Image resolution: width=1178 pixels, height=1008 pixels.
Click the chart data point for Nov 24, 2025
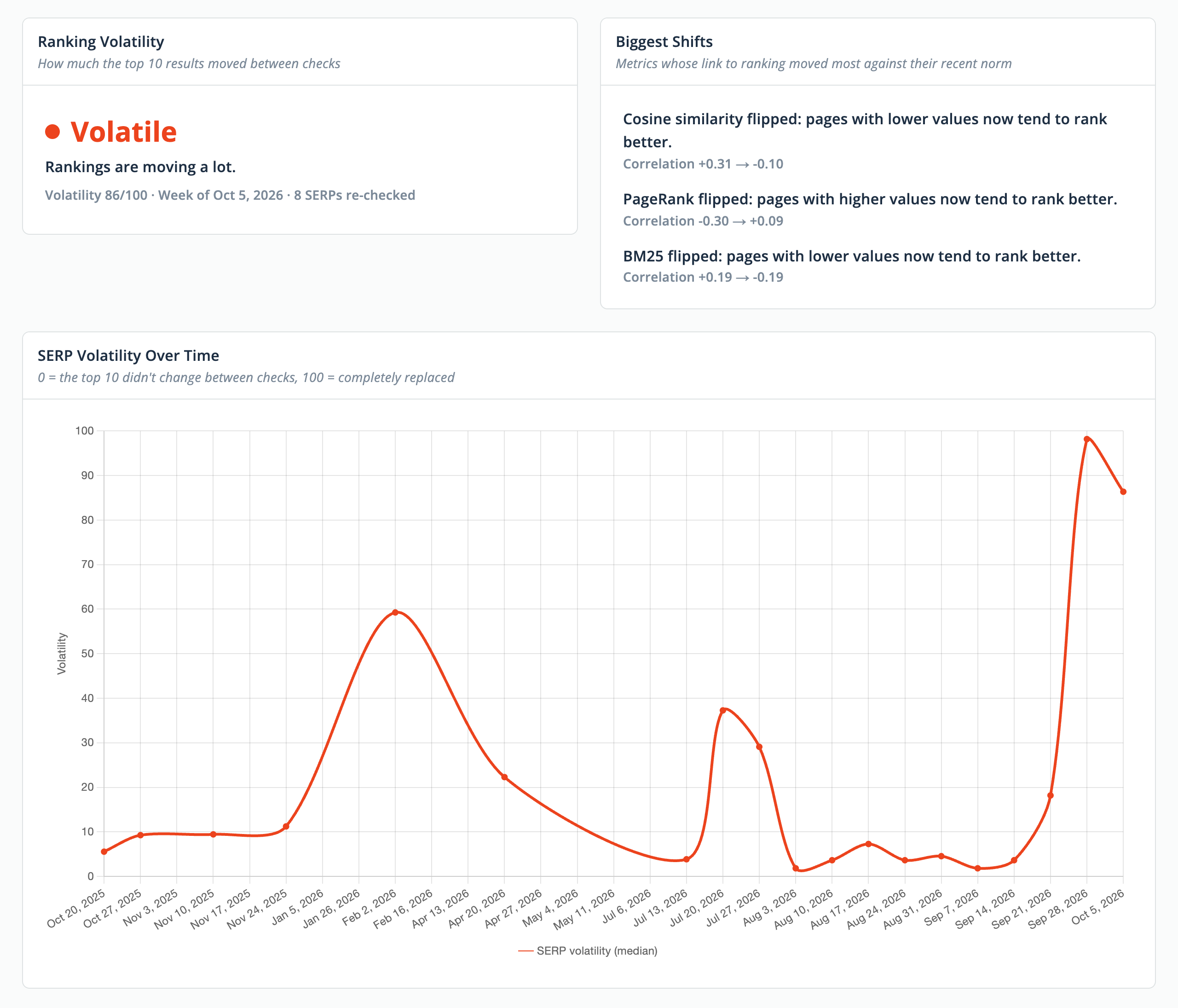click(286, 826)
